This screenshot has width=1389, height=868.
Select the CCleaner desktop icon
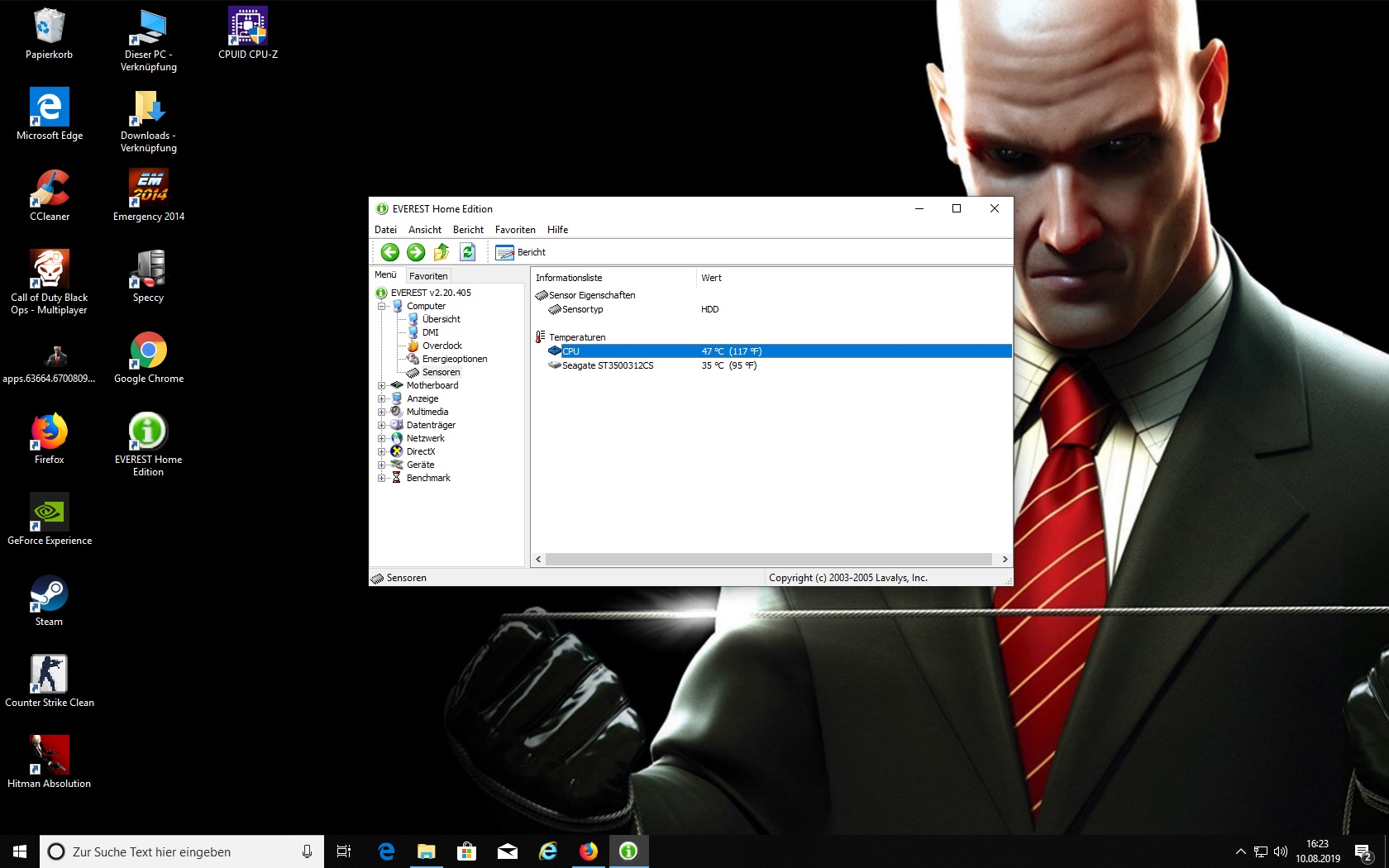click(50, 196)
